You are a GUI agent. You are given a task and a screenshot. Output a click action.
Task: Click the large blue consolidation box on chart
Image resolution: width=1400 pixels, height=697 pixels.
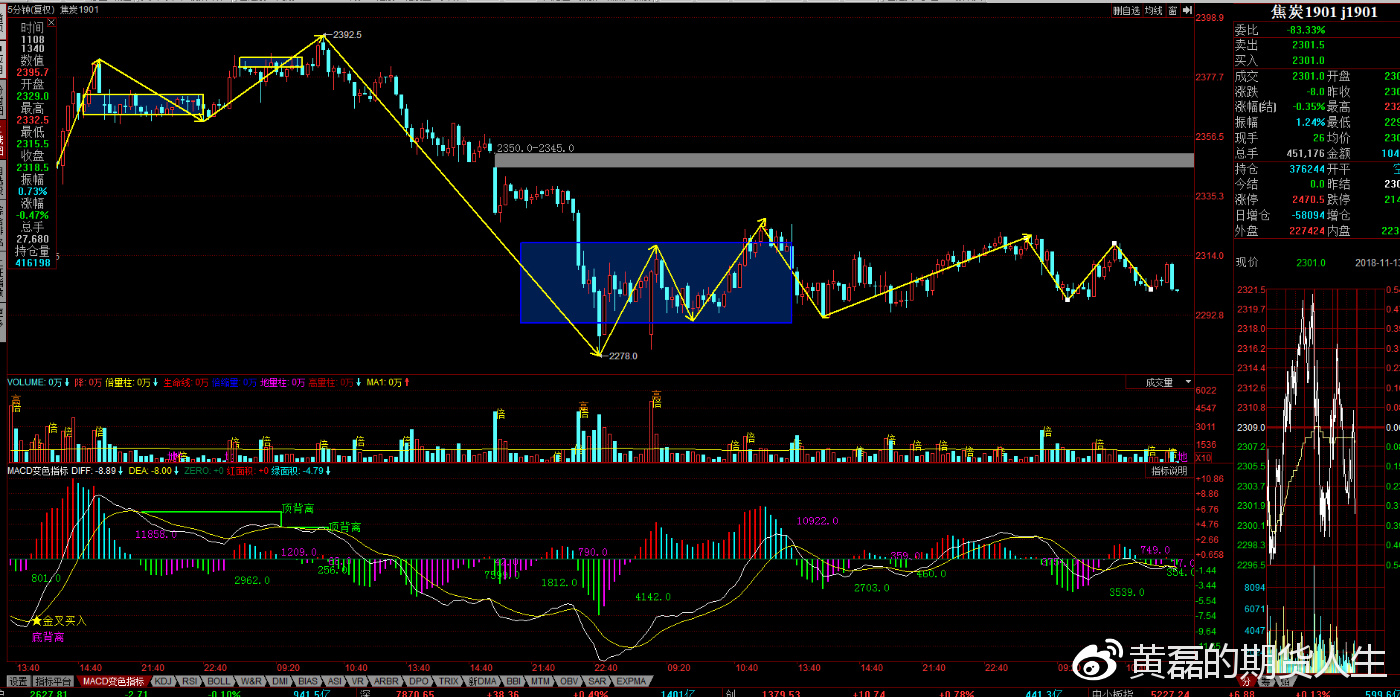[x=655, y=283]
